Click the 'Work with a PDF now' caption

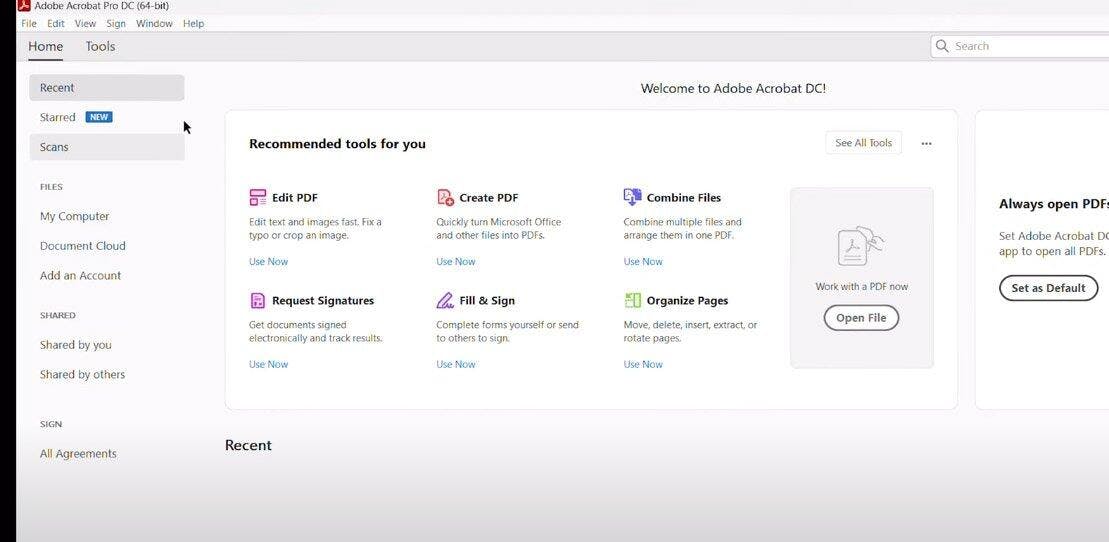[861, 287]
